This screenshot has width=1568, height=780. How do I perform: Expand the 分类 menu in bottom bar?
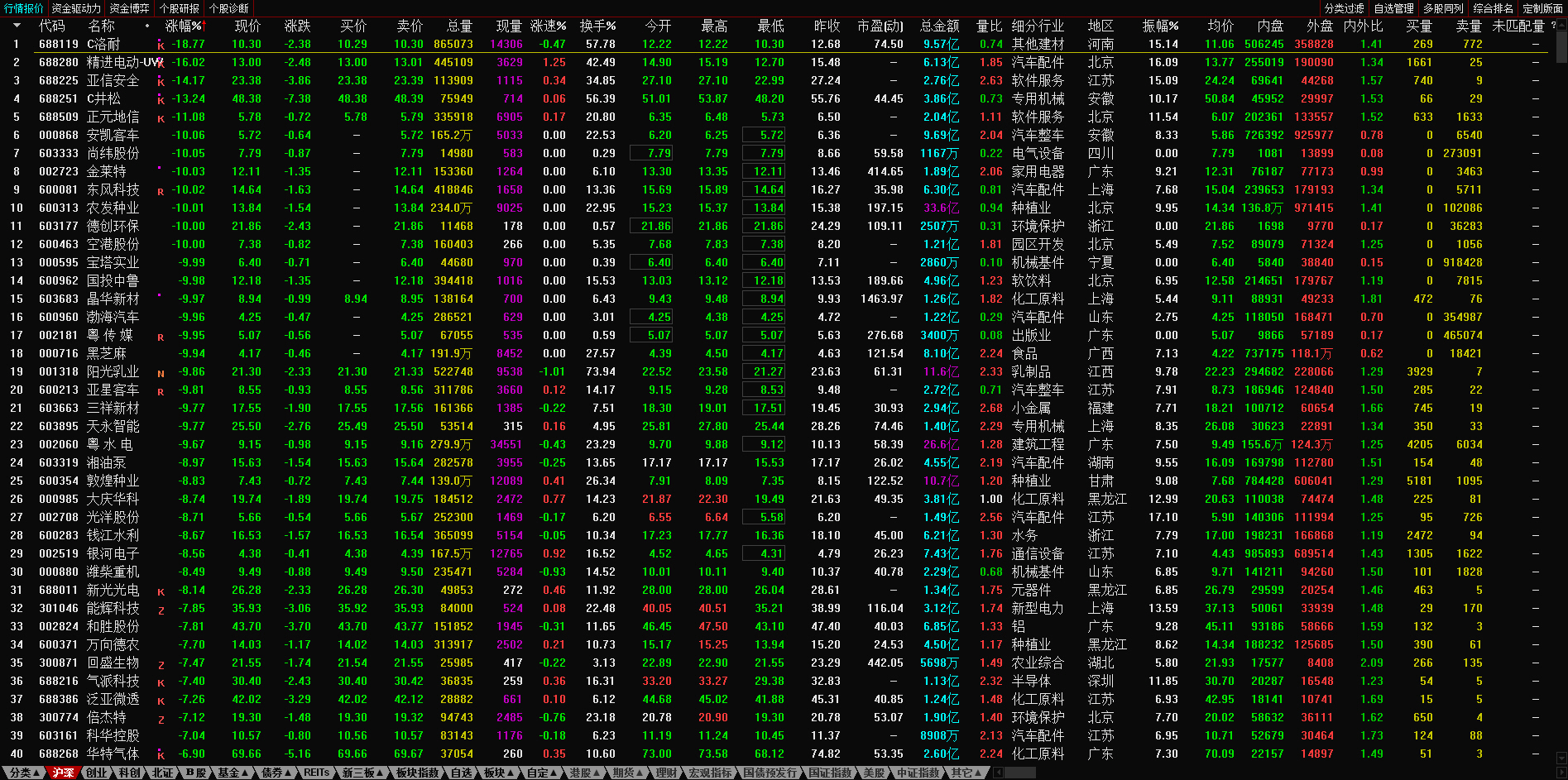tap(25, 773)
